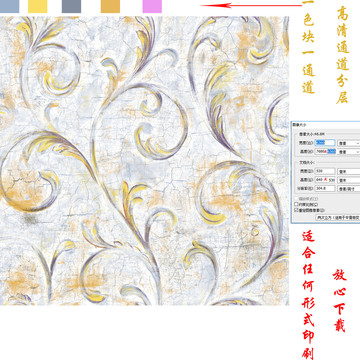Expand the document width 毫米 unit dropdown
360x360 pixels.
[x=349, y=171]
